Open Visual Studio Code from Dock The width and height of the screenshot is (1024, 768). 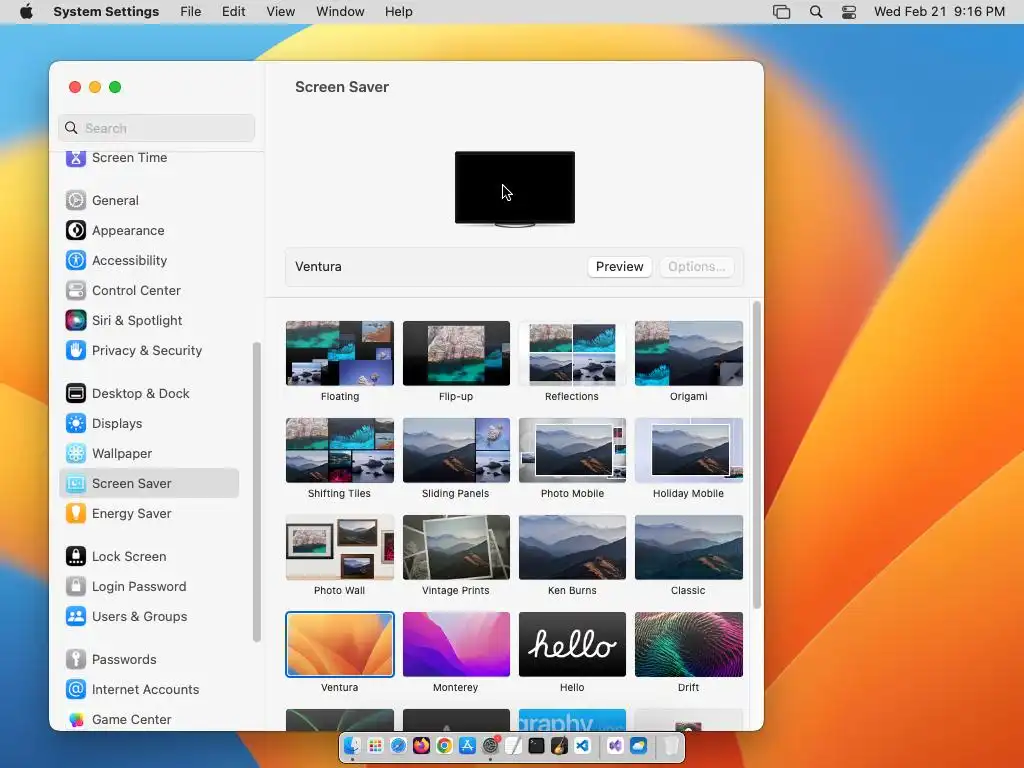click(583, 746)
